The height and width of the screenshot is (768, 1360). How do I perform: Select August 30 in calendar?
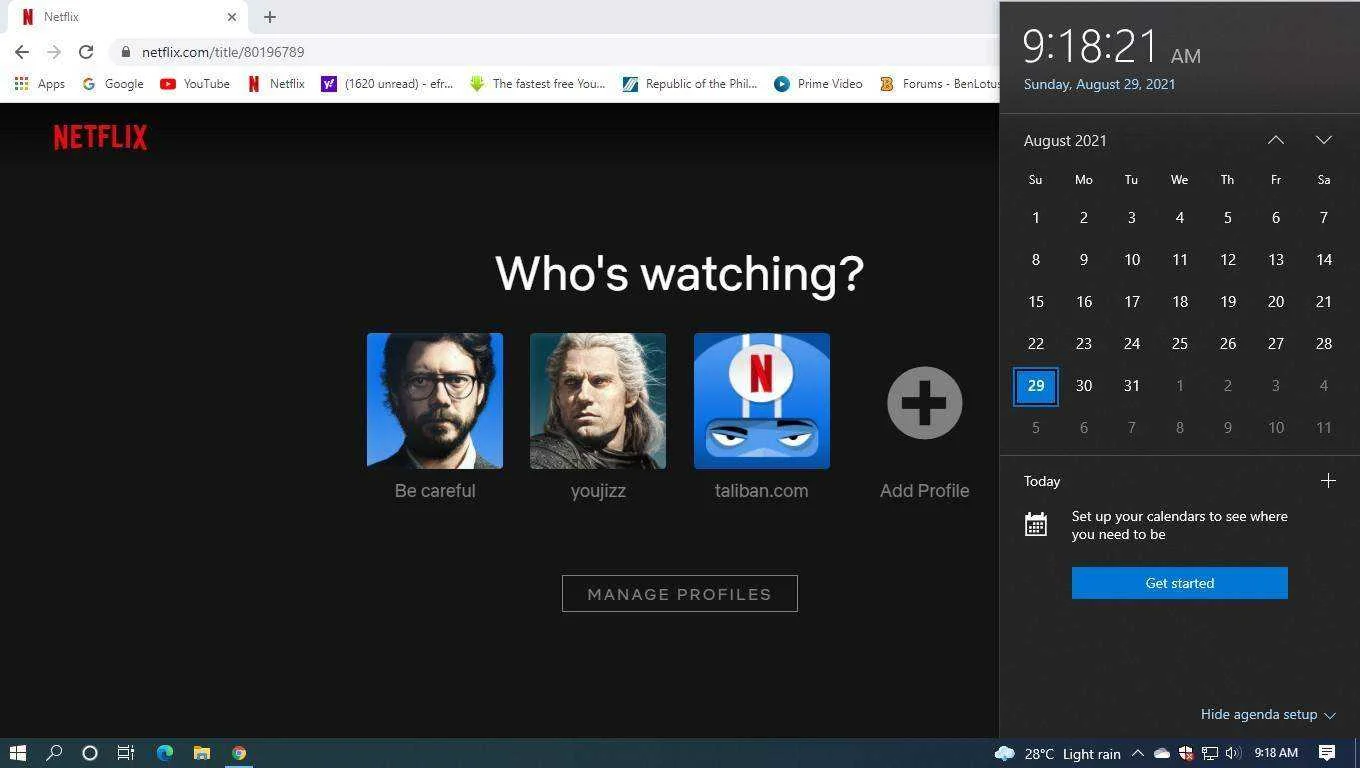(x=1084, y=386)
